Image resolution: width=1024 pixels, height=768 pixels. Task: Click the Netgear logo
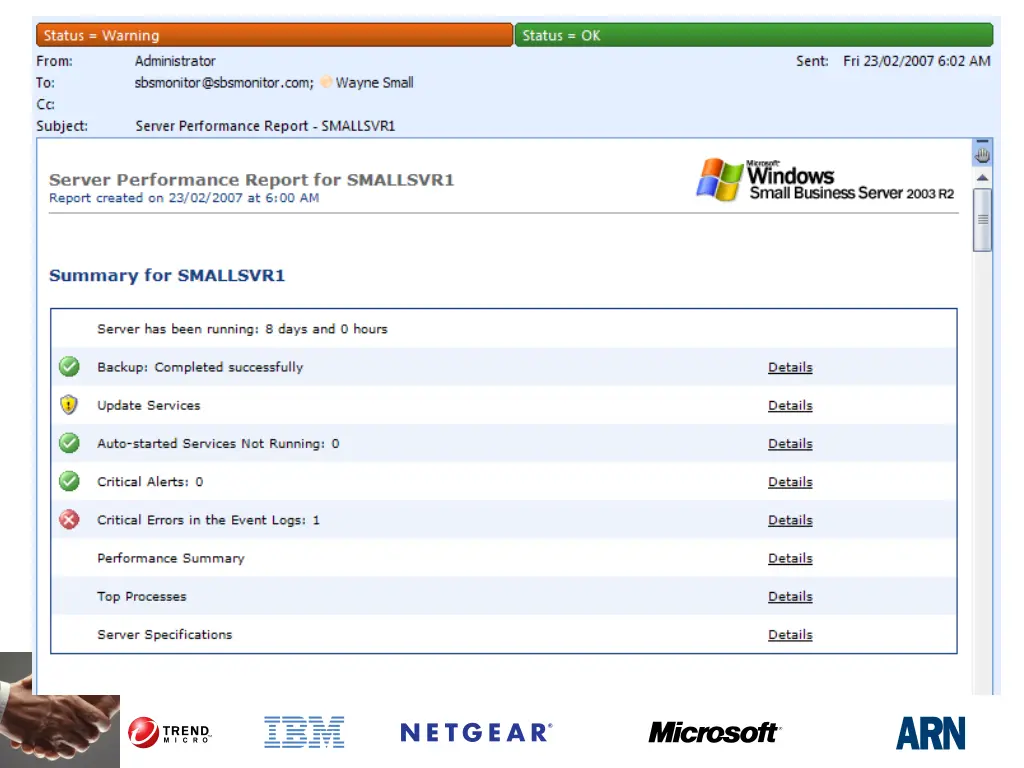(x=476, y=733)
